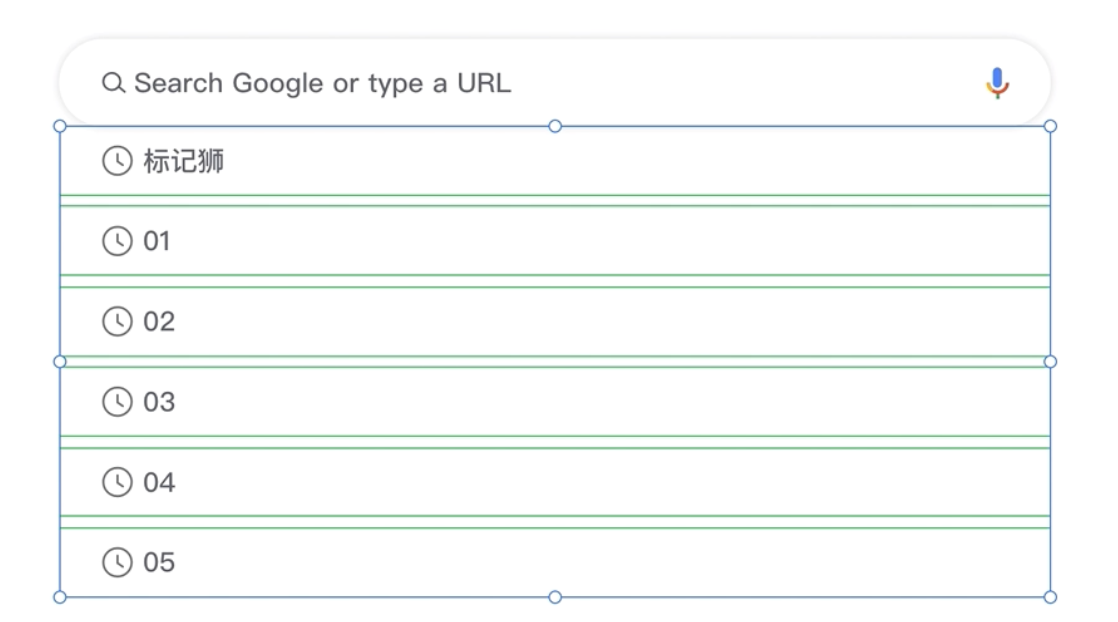Click the top-right selection handle

coord(1051,126)
